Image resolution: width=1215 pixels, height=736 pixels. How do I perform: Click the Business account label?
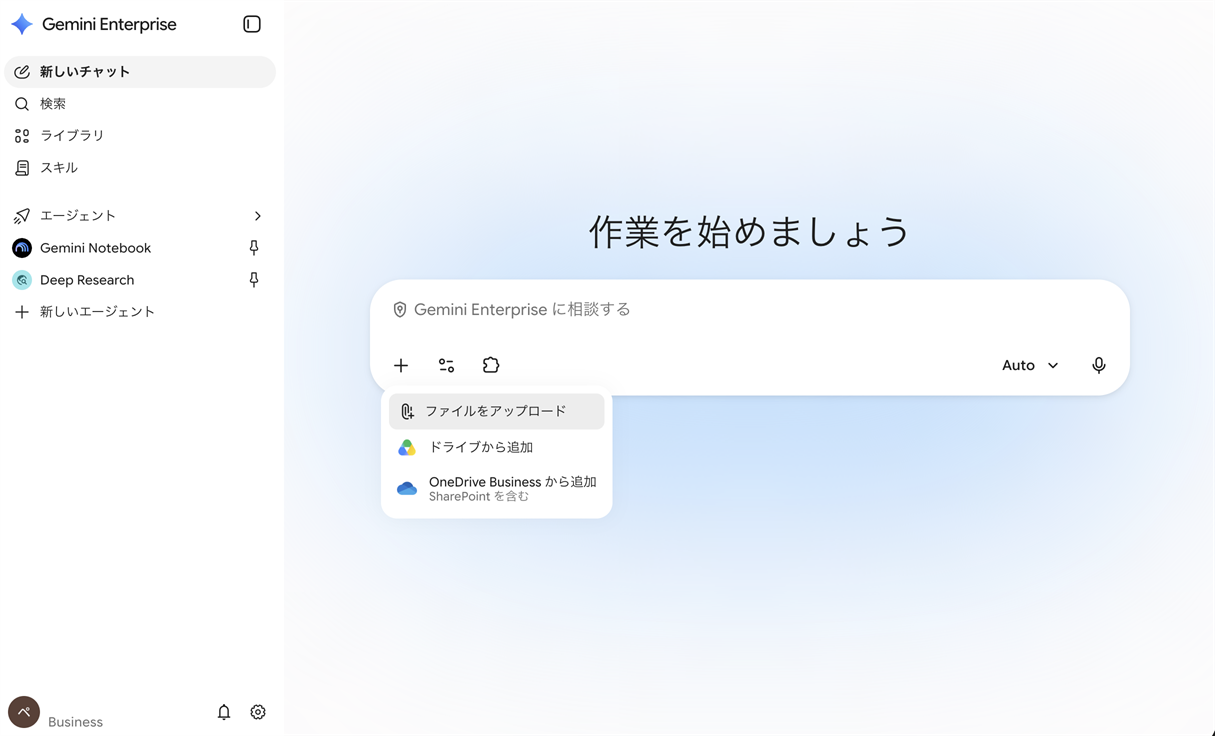coord(75,722)
